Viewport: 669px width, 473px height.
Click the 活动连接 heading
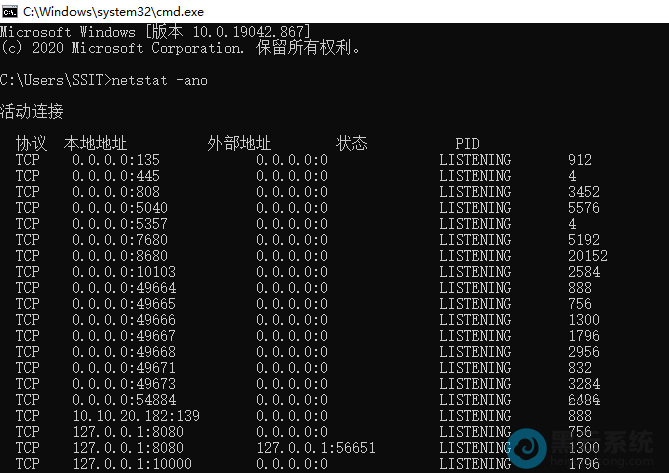[x=32, y=111]
